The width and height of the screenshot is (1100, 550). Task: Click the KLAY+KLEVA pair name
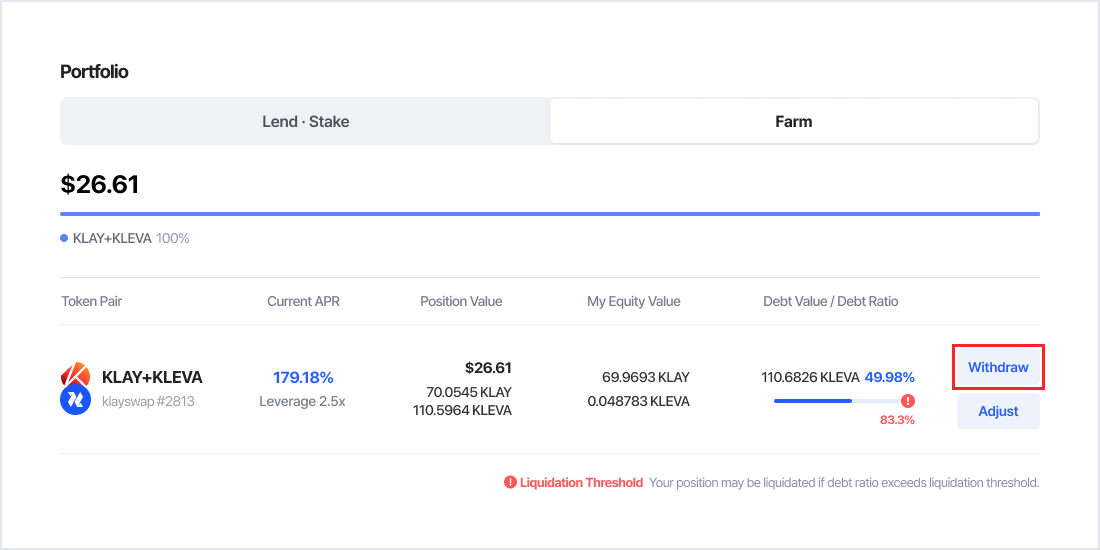pos(152,377)
